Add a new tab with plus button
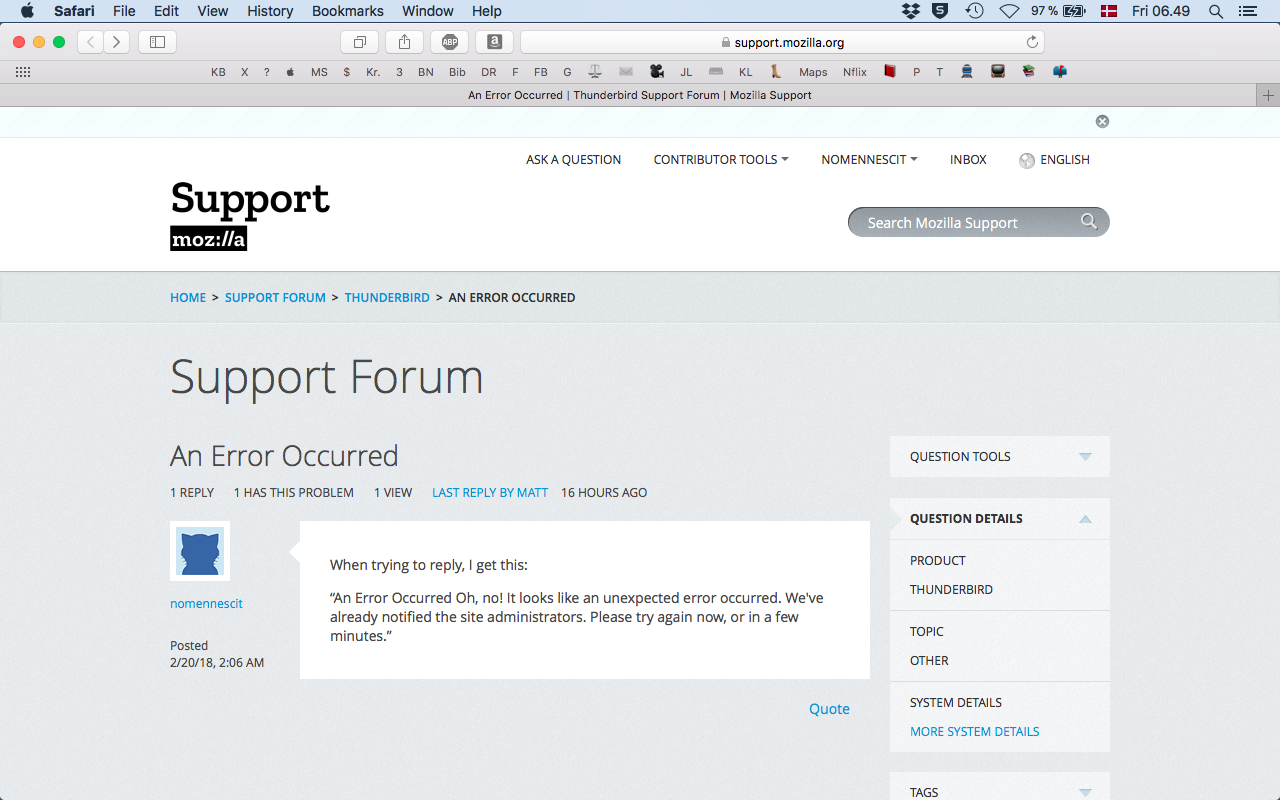Screen dimensions: 1280x800 pos(1268,95)
